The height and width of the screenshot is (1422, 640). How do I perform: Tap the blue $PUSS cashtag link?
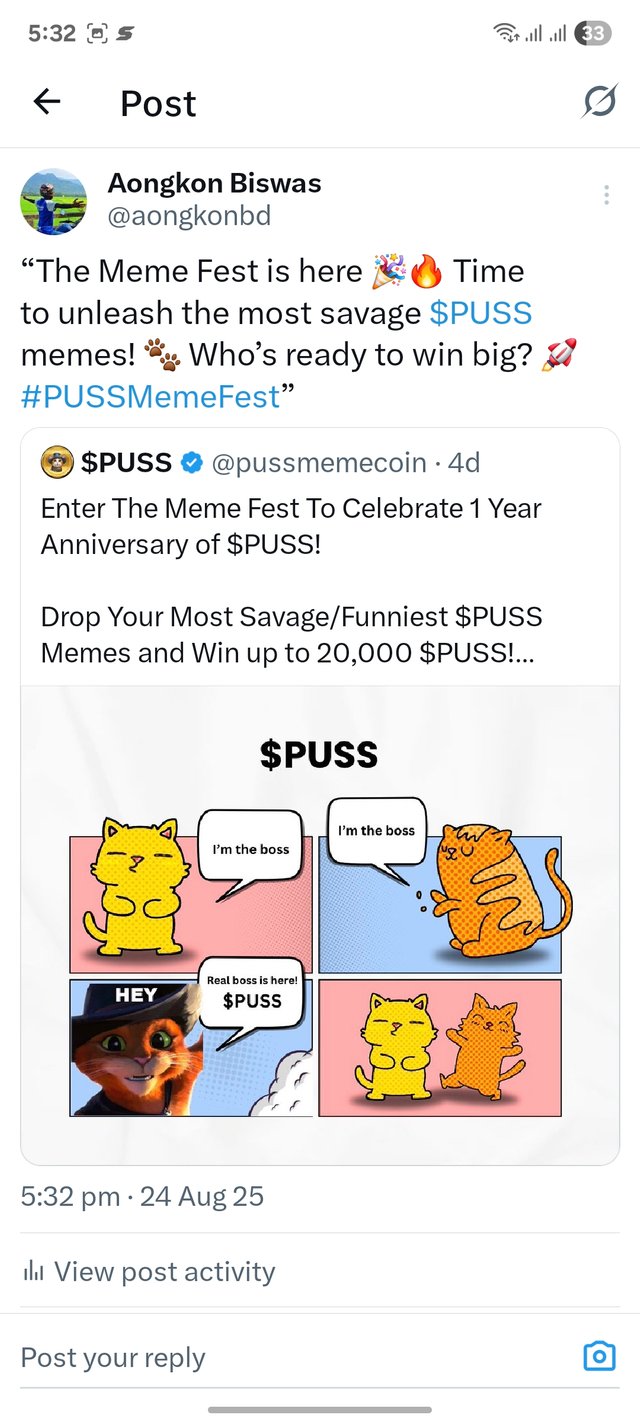(x=480, y=313)
